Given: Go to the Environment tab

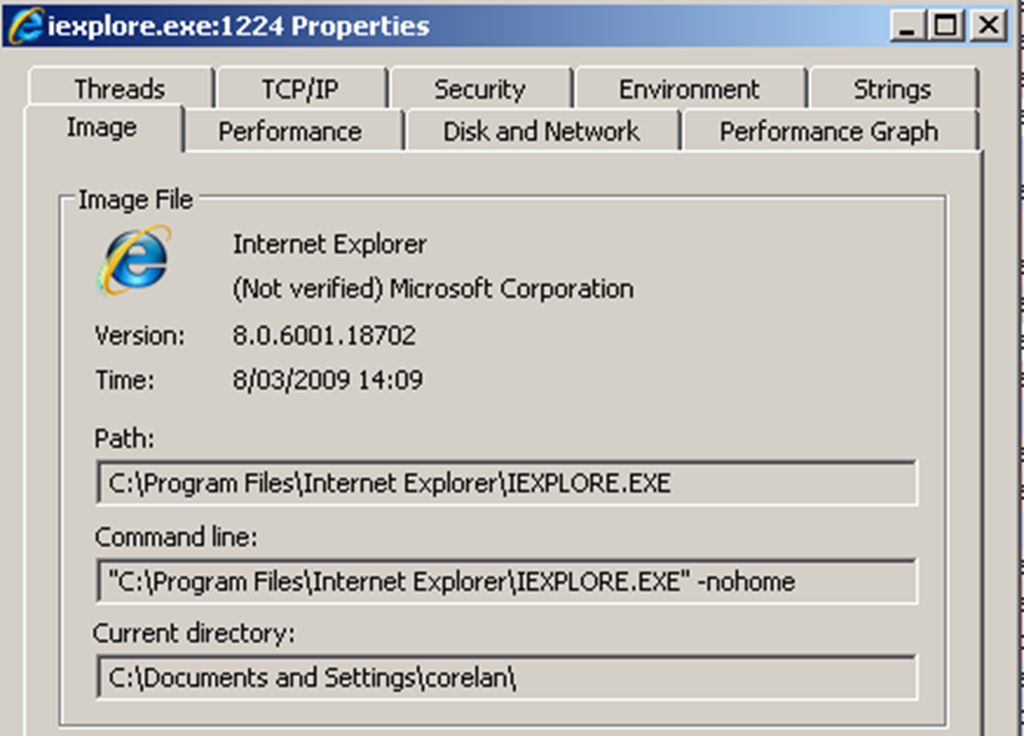Looking at the screenshot, I should 689,89.
